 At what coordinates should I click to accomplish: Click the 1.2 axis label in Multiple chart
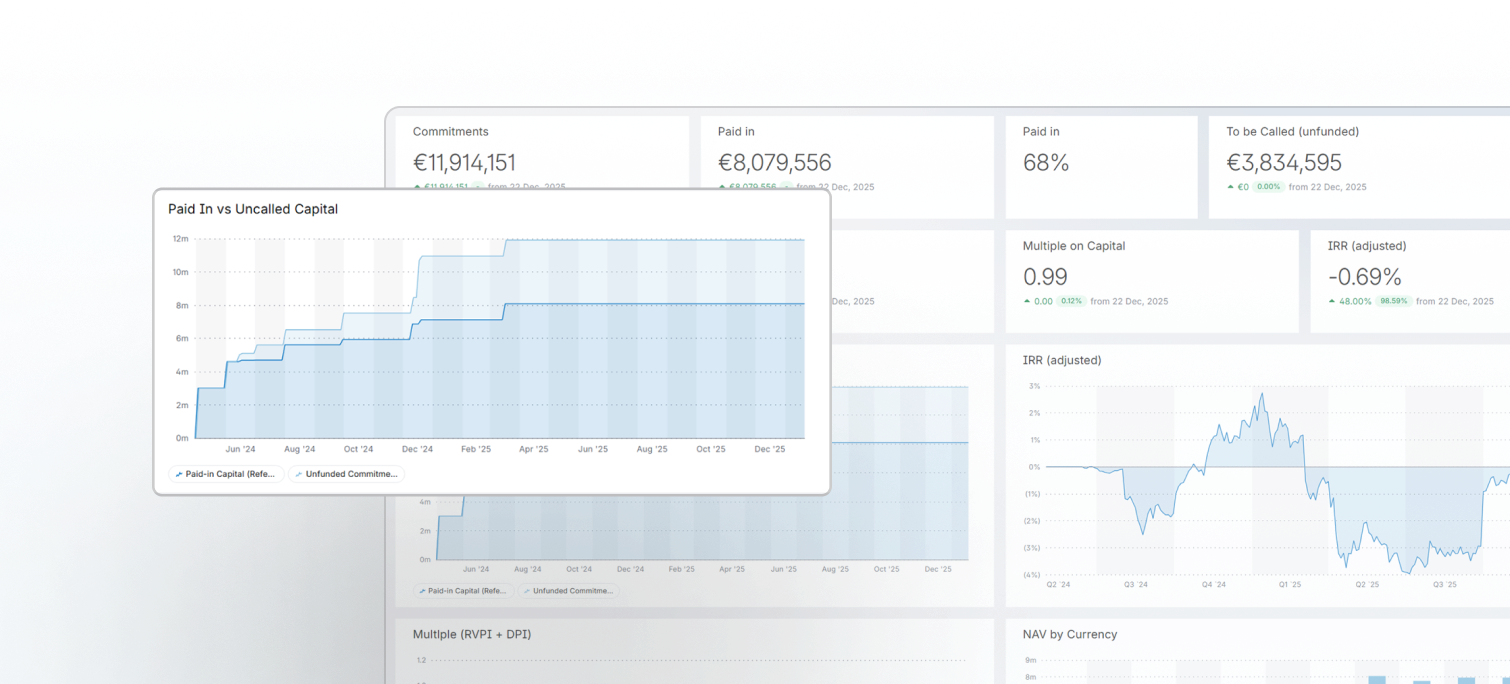click(x=421, y=660)
